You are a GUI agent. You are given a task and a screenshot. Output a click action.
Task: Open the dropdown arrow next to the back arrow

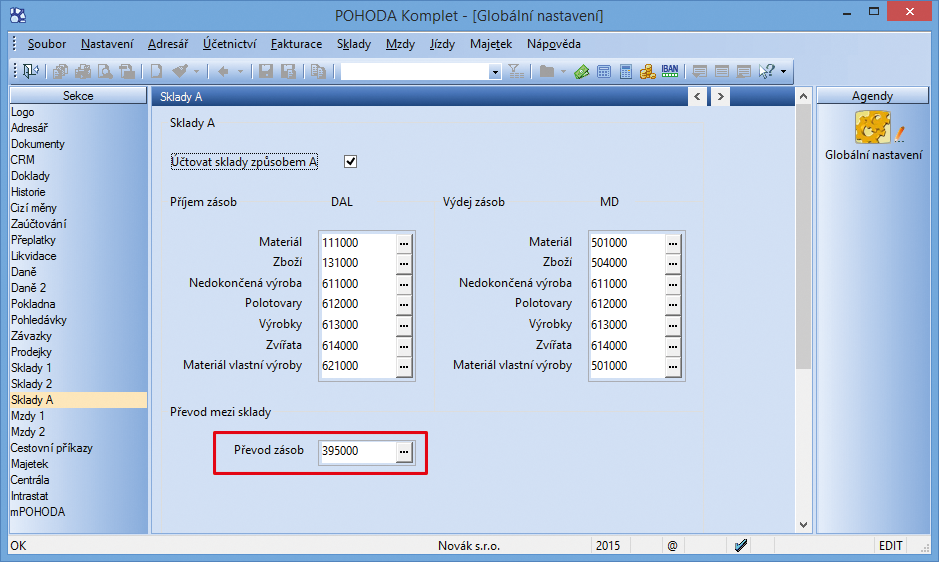[240, 72]
